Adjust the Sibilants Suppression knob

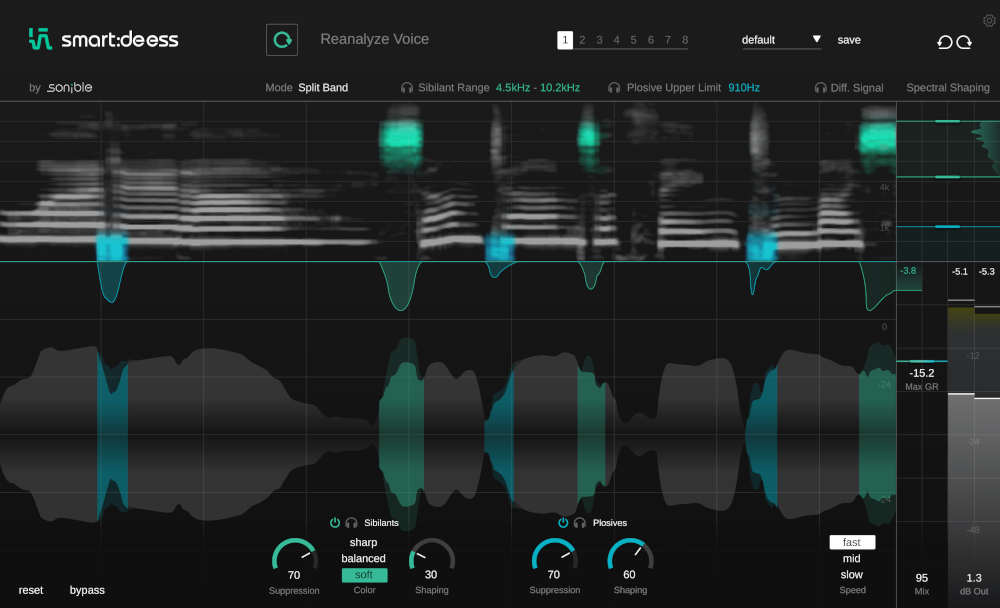point(293,556)
